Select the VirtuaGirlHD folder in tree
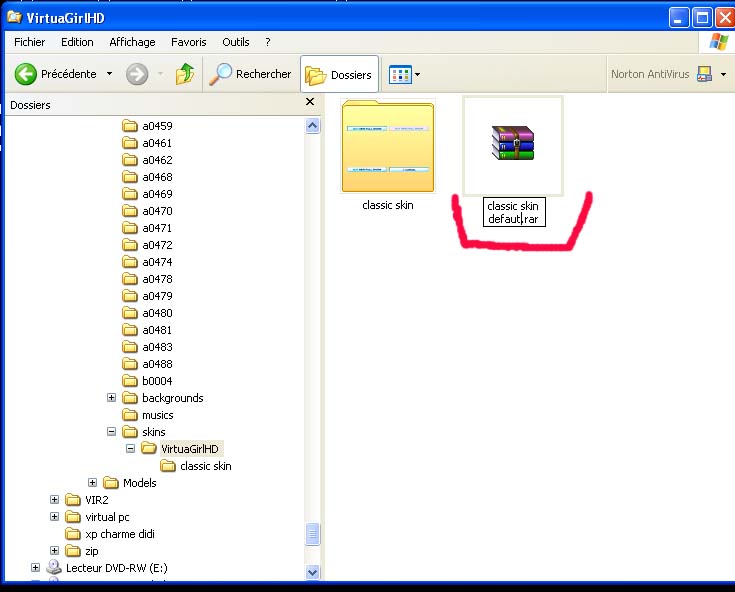The image size is (735, 592). 182,449
